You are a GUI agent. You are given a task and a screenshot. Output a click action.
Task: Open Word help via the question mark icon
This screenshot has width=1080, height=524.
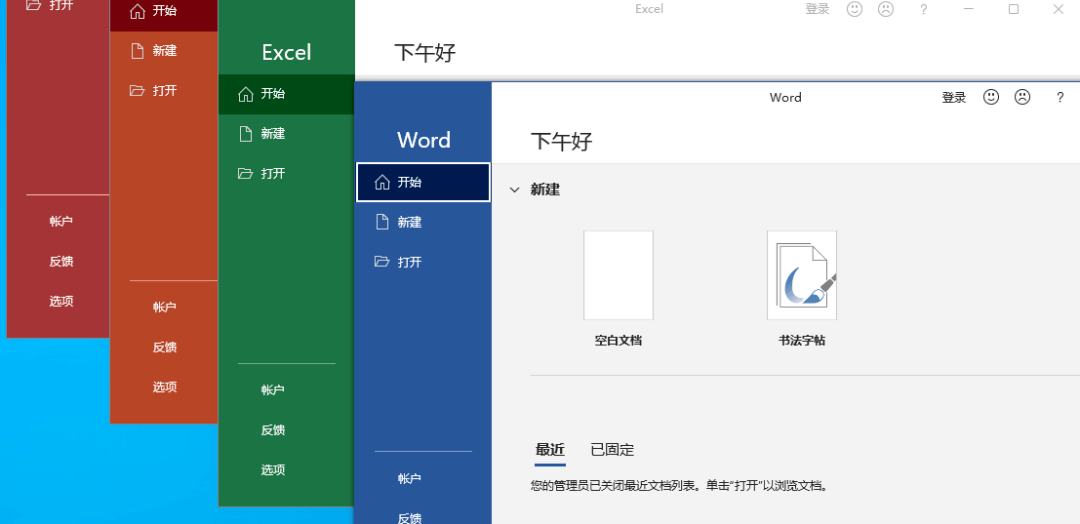point(1060,97)
